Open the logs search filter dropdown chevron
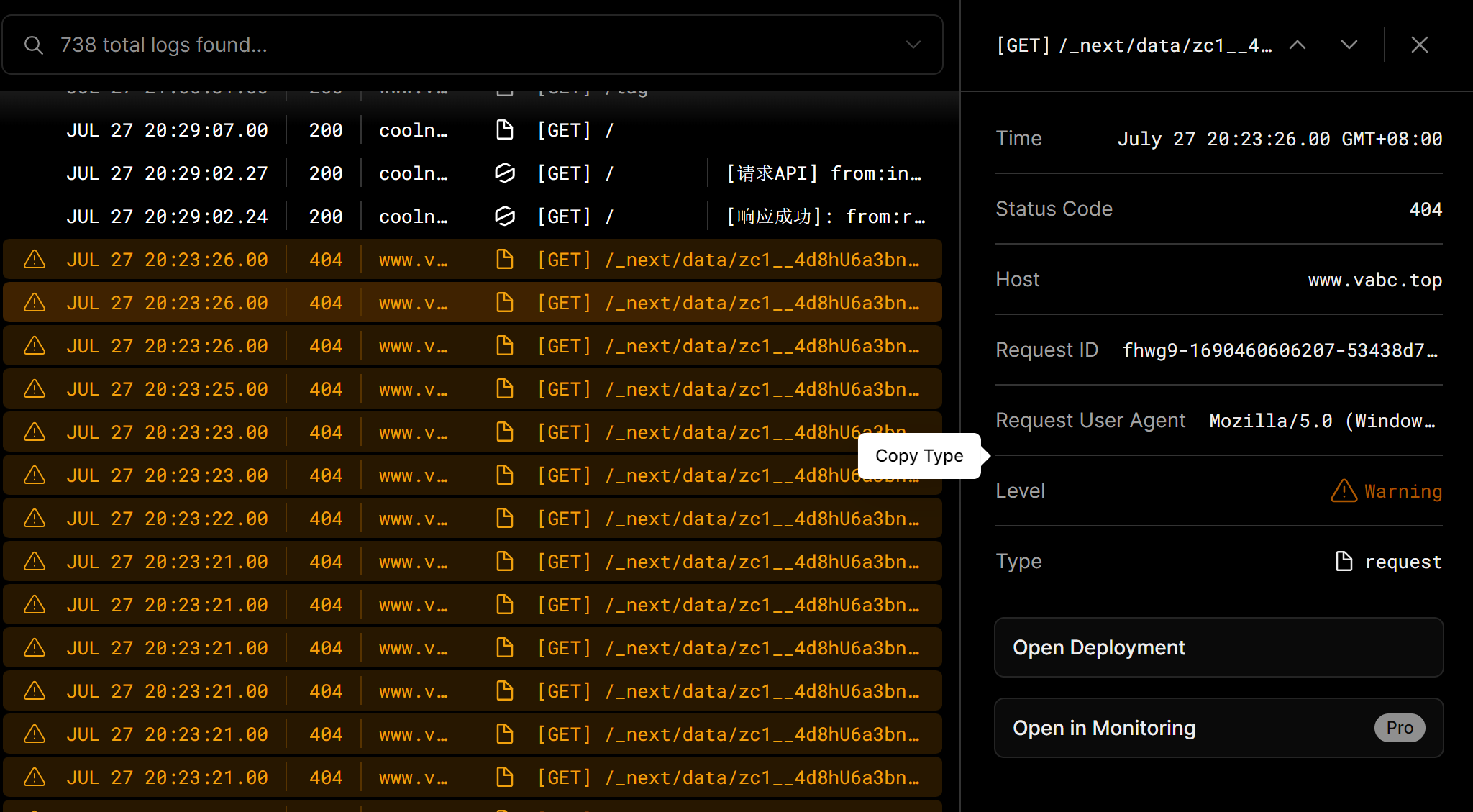 [x=912, y=45]
